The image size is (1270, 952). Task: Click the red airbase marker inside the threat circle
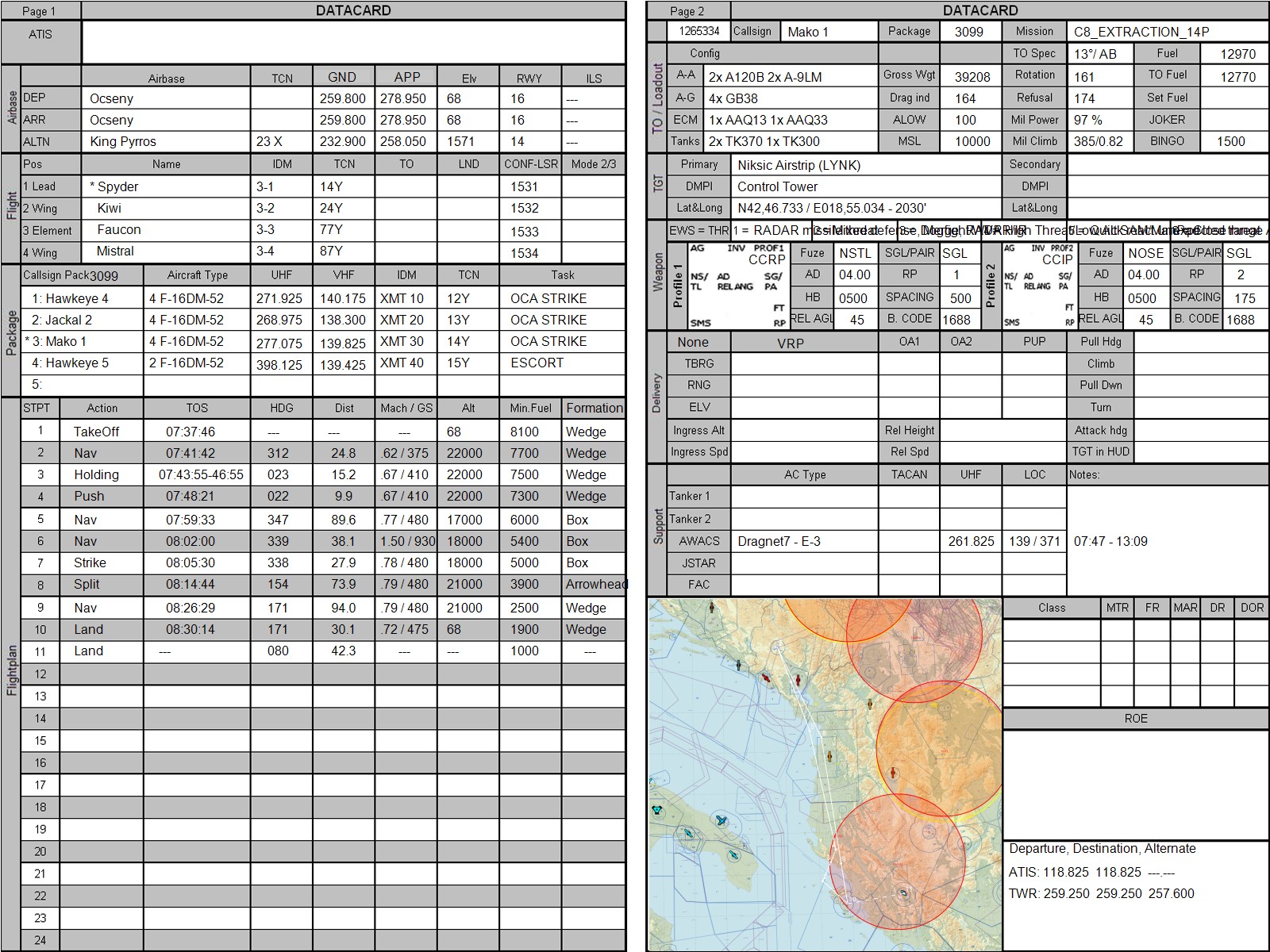892,773
